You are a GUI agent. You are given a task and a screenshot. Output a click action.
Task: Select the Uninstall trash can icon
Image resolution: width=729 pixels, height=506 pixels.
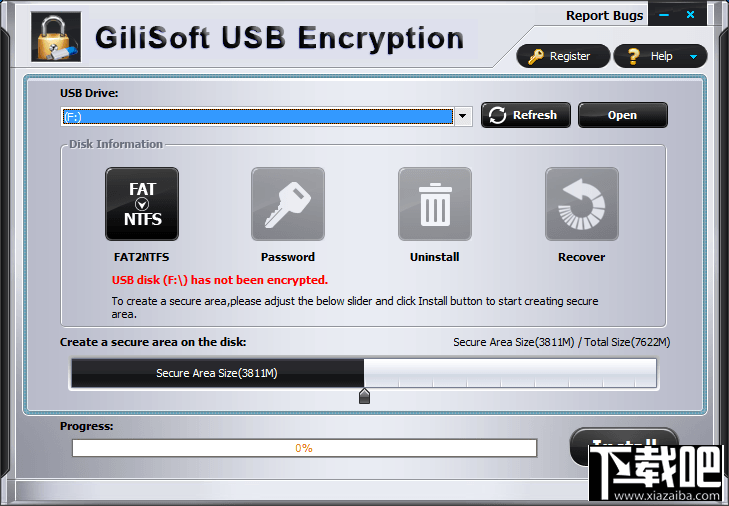coord(435,204)
